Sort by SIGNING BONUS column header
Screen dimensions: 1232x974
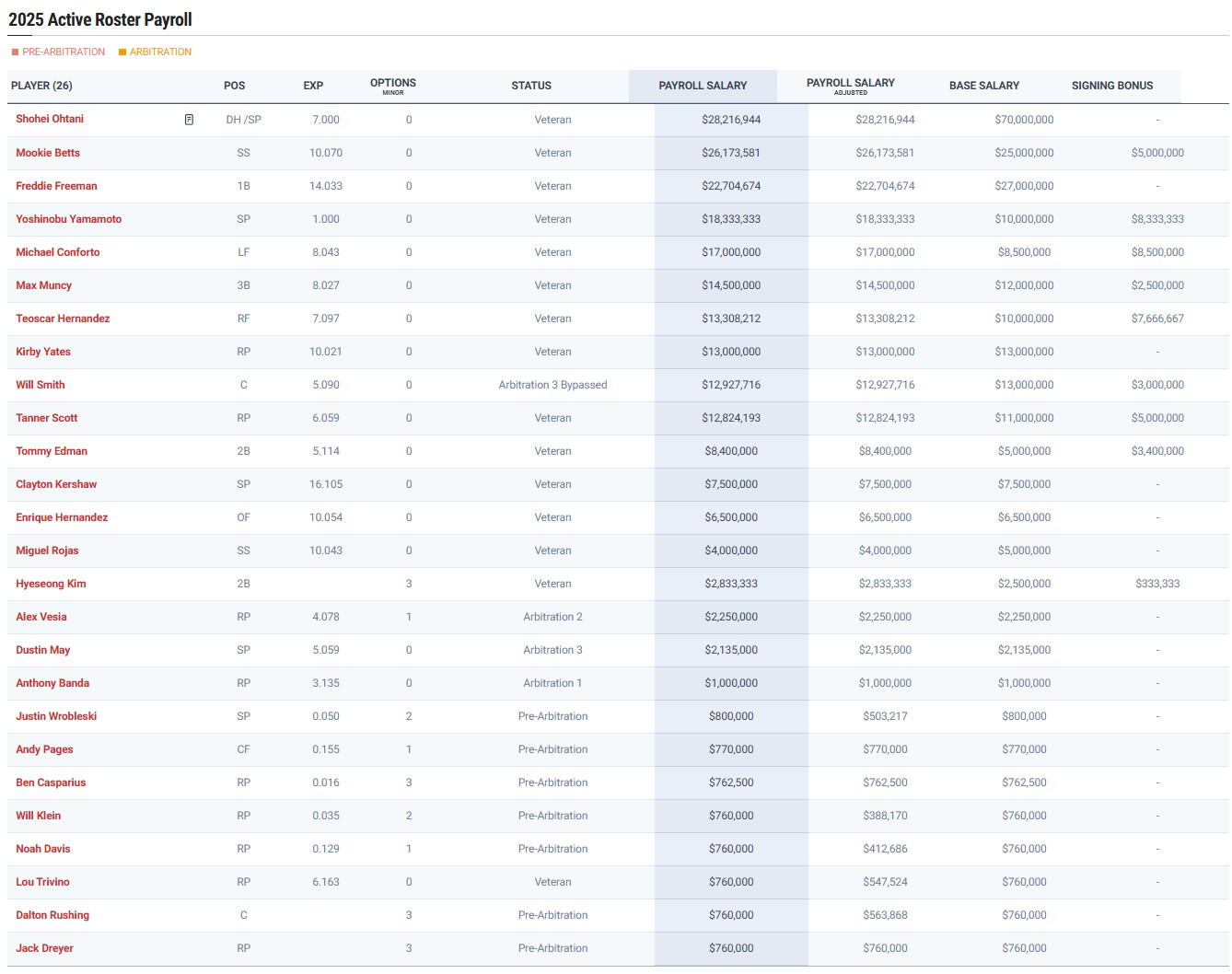tap(1112, 86)
